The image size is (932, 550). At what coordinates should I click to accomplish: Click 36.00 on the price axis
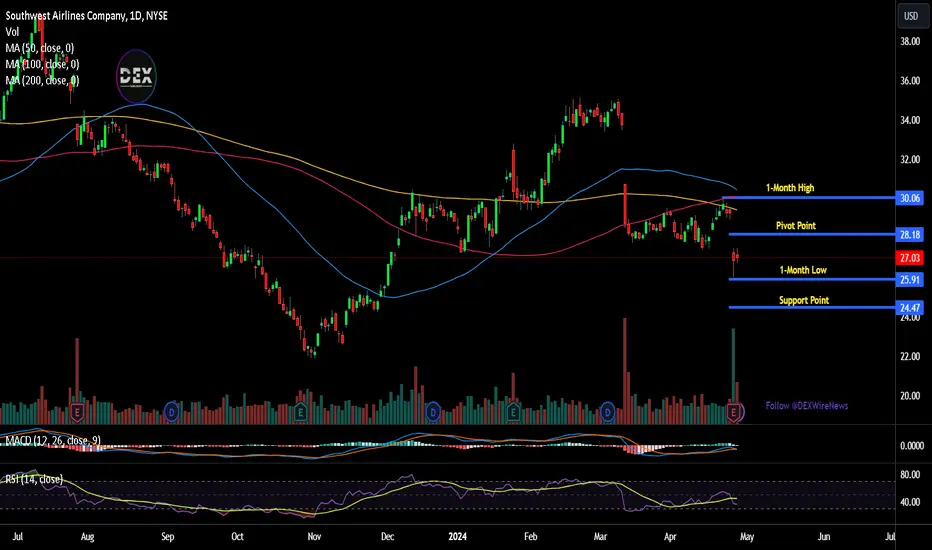point(910,81)
